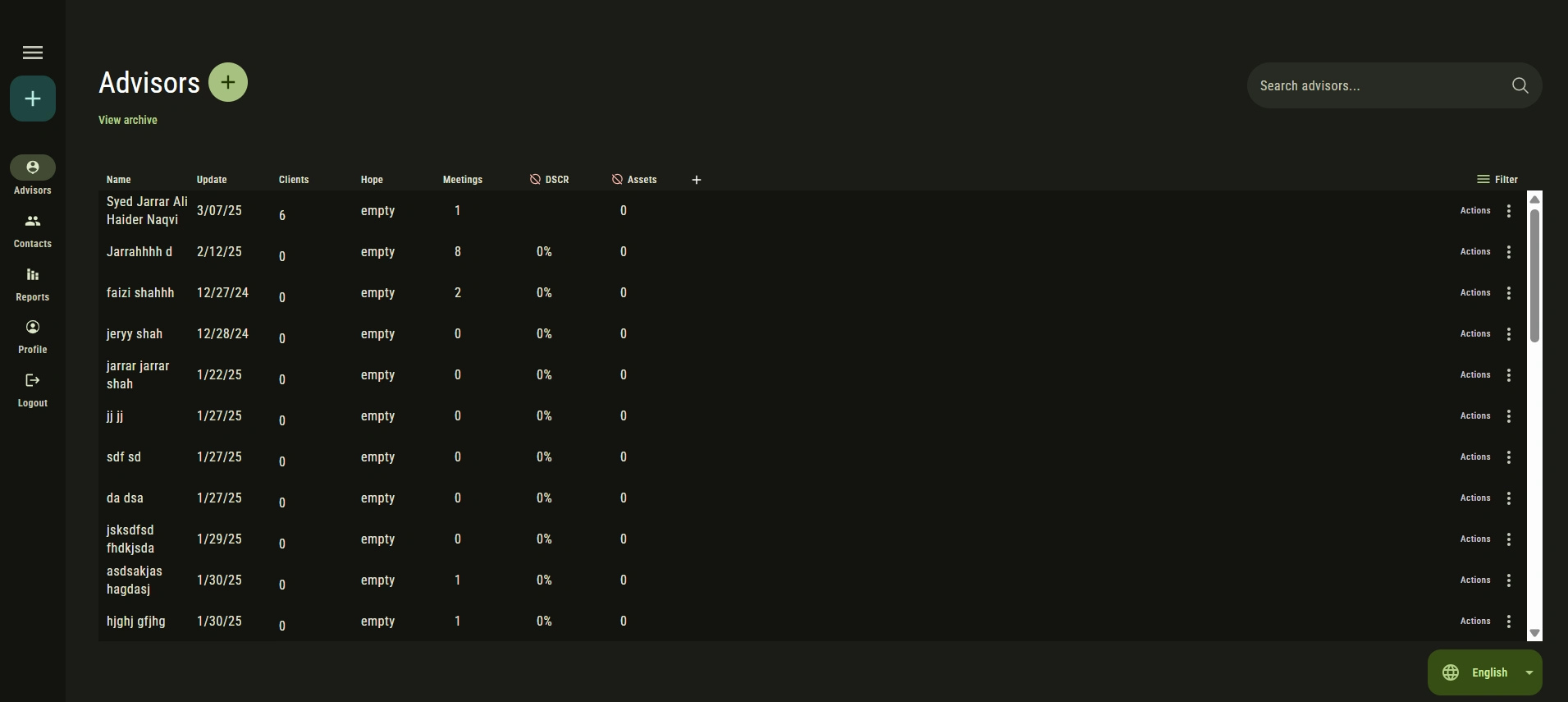Viewport: 1568px width, 702px height.
Task: Toggle the Assets column visibility icon
Action: pyautogui.click(x=617, y=179)
